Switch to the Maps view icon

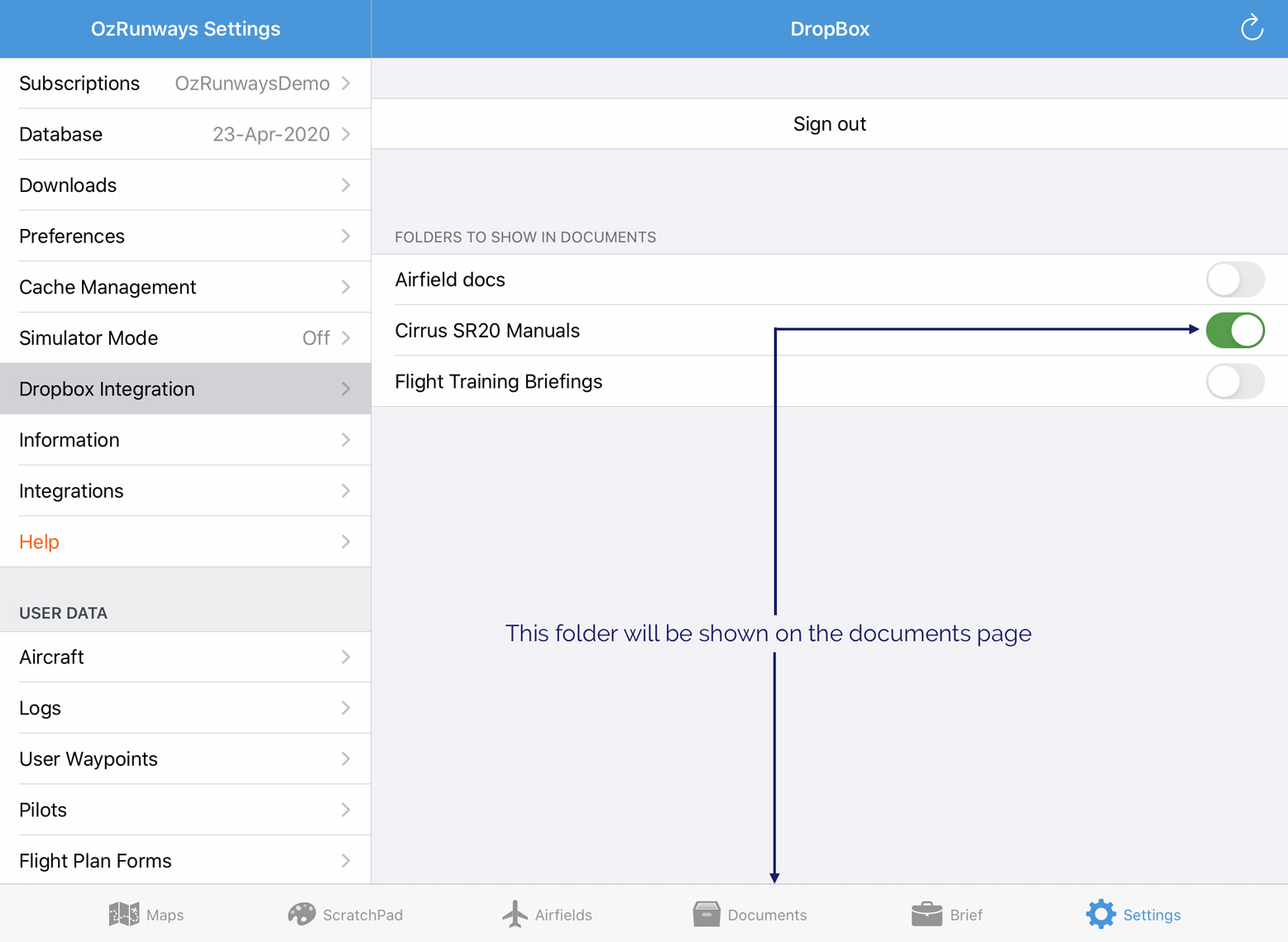(x=124, y=914)
